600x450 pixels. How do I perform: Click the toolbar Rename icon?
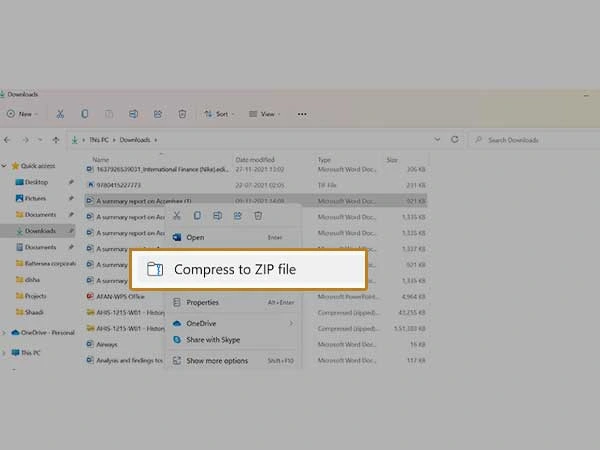134,114
